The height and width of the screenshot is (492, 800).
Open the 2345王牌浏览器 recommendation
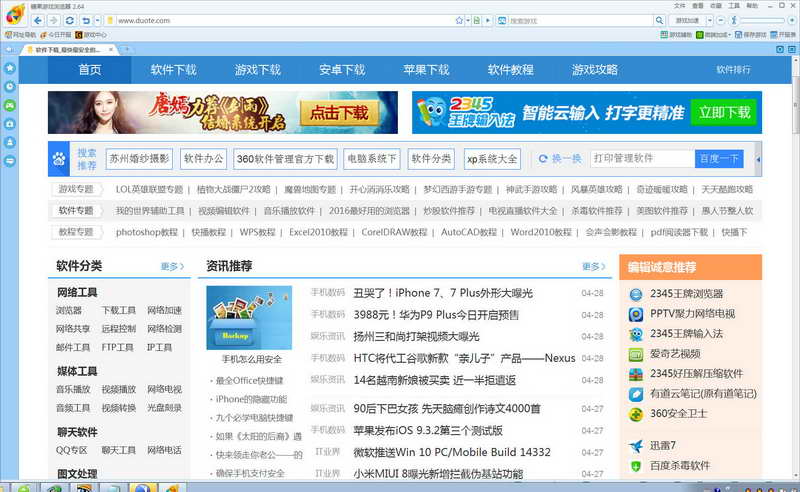(x=686, y=294)
